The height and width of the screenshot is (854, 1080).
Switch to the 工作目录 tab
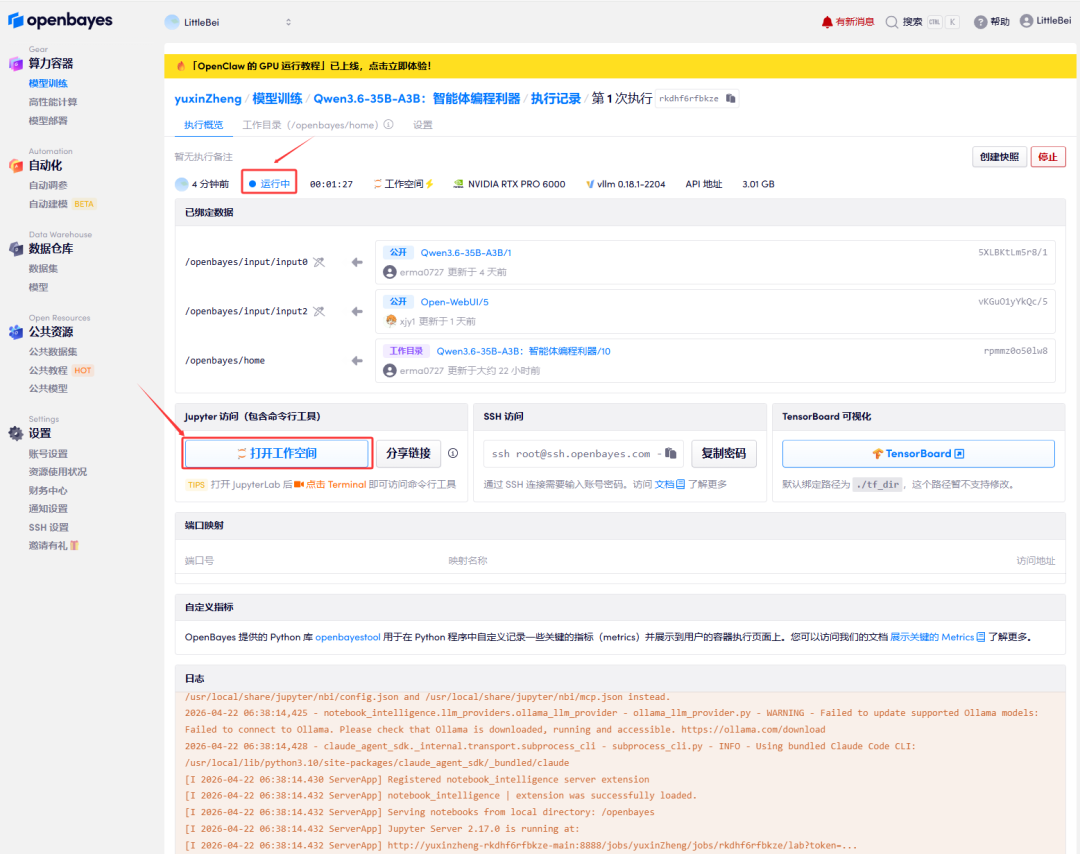click(x=310, y=125)
